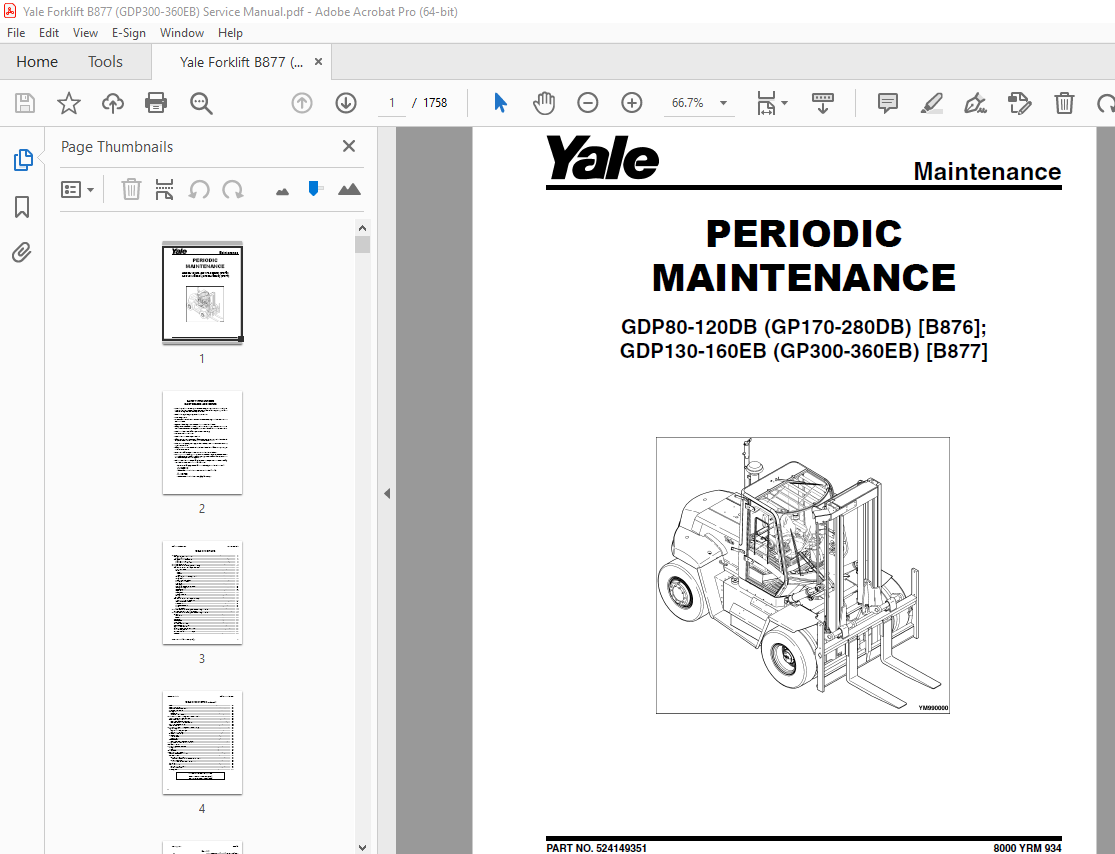This screenshot has height=854, width=1115.
Task: Click the page number input field
Action: [392, 103]
